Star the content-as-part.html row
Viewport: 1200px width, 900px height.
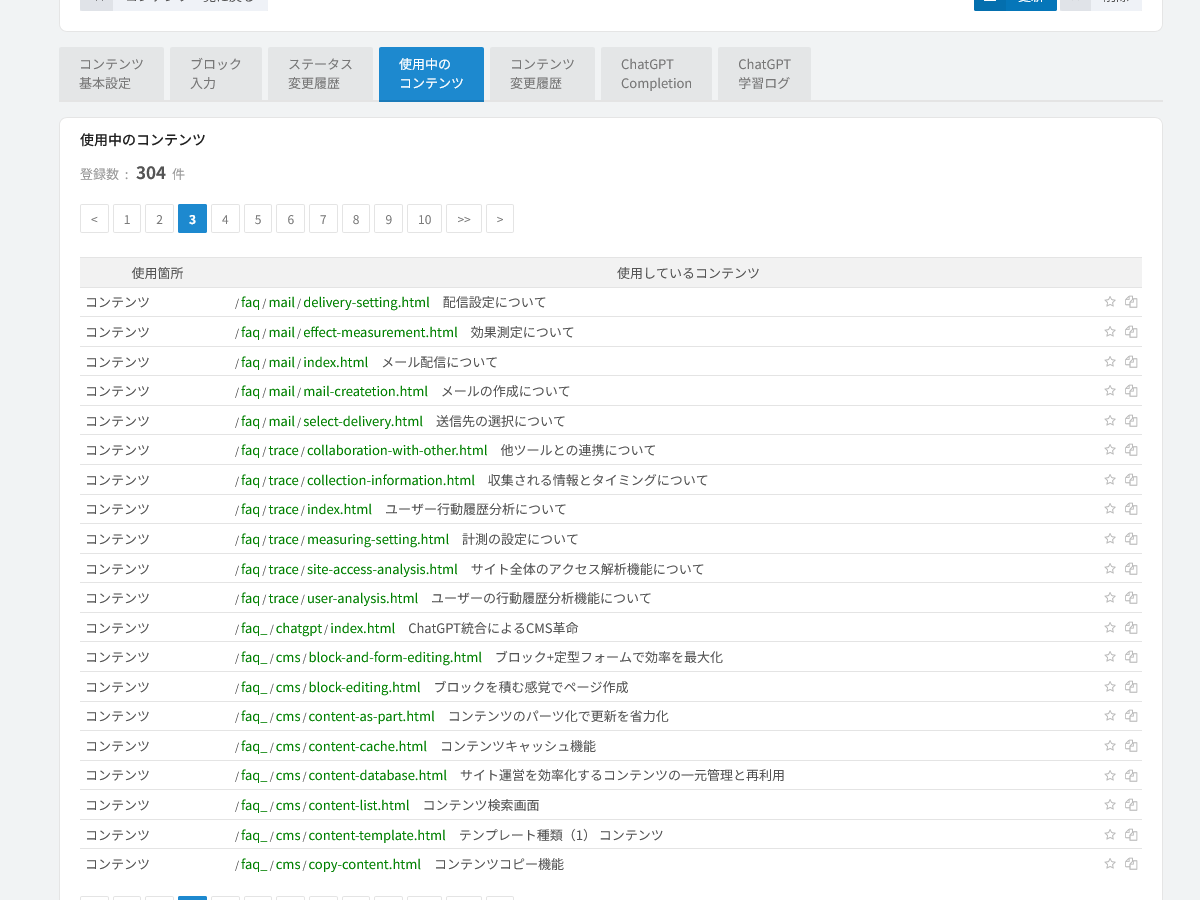(1110, 716)
